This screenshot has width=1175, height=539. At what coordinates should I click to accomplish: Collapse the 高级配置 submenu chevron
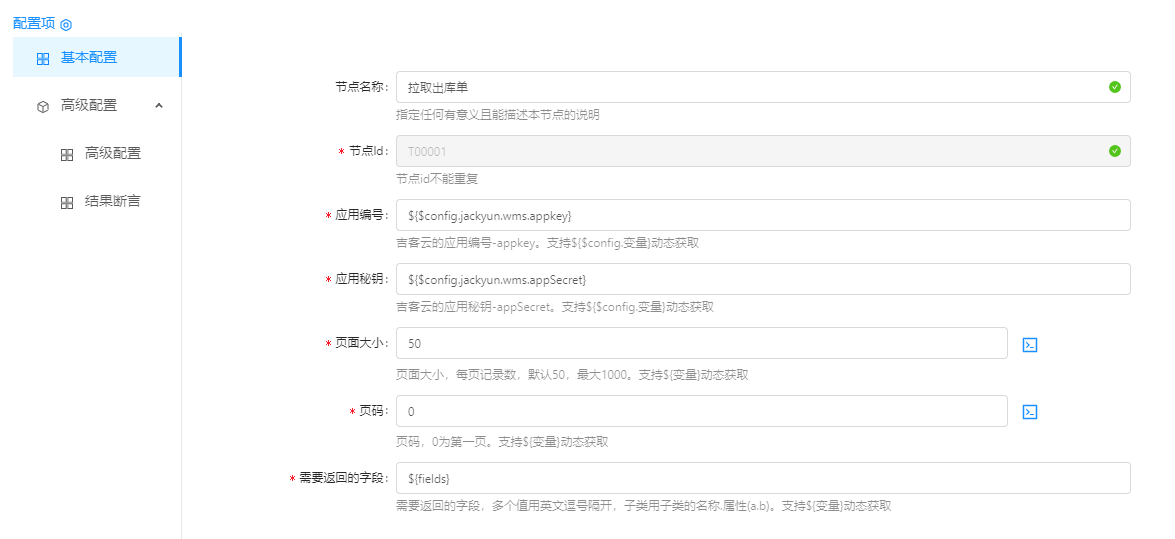(x=158, y=105)
